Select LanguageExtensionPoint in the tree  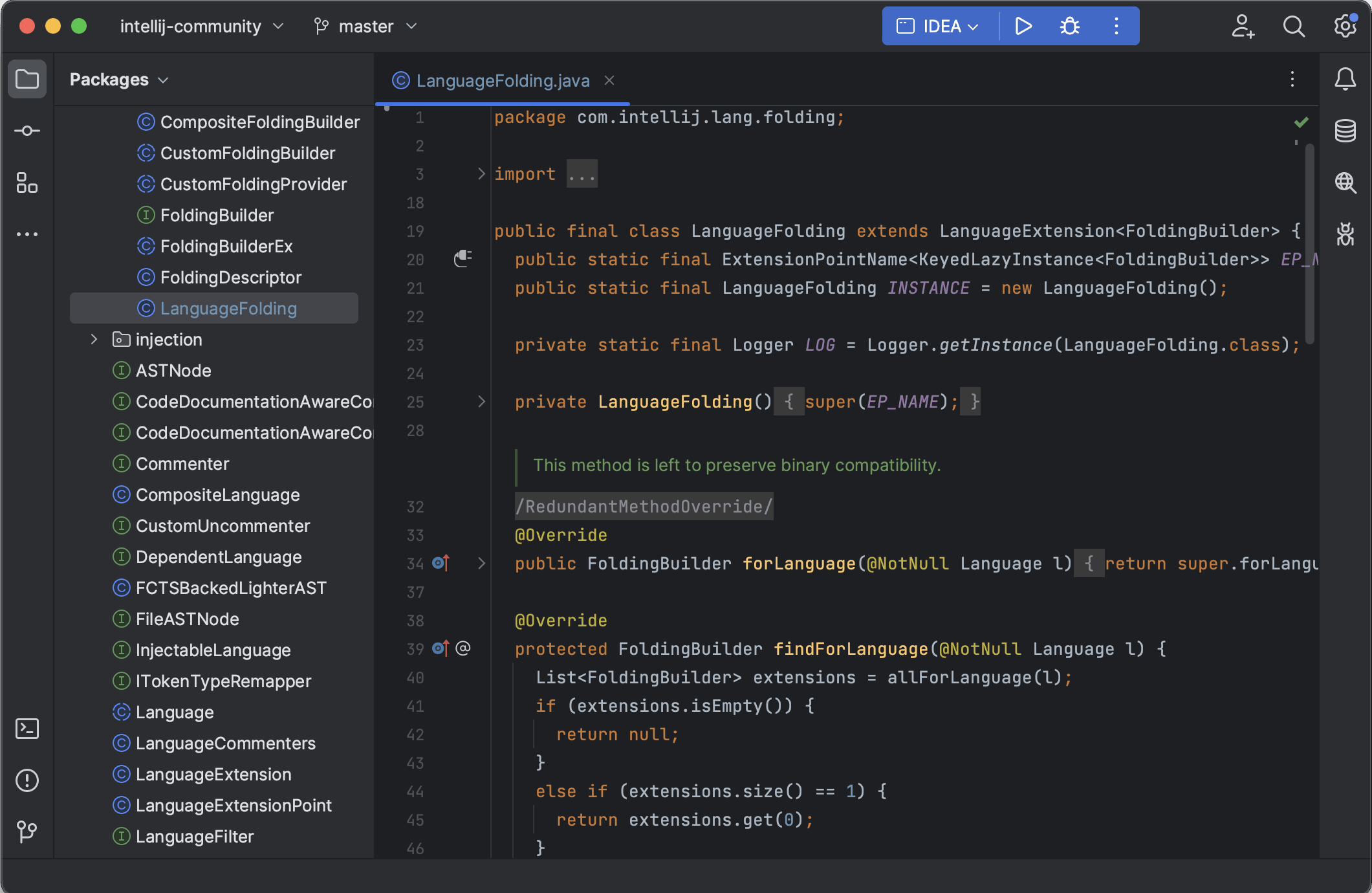[234, 805]
